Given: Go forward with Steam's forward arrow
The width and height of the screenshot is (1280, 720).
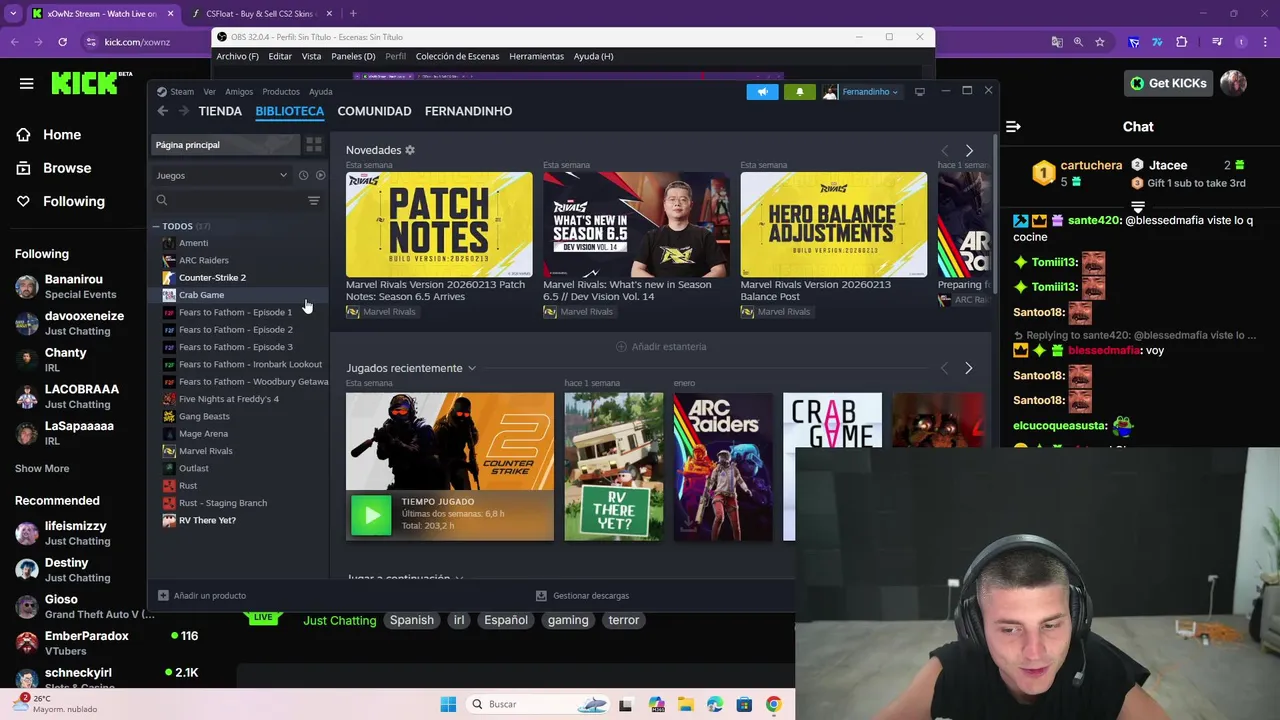Looking at the screenshot, I should click(x=182, y=111).
